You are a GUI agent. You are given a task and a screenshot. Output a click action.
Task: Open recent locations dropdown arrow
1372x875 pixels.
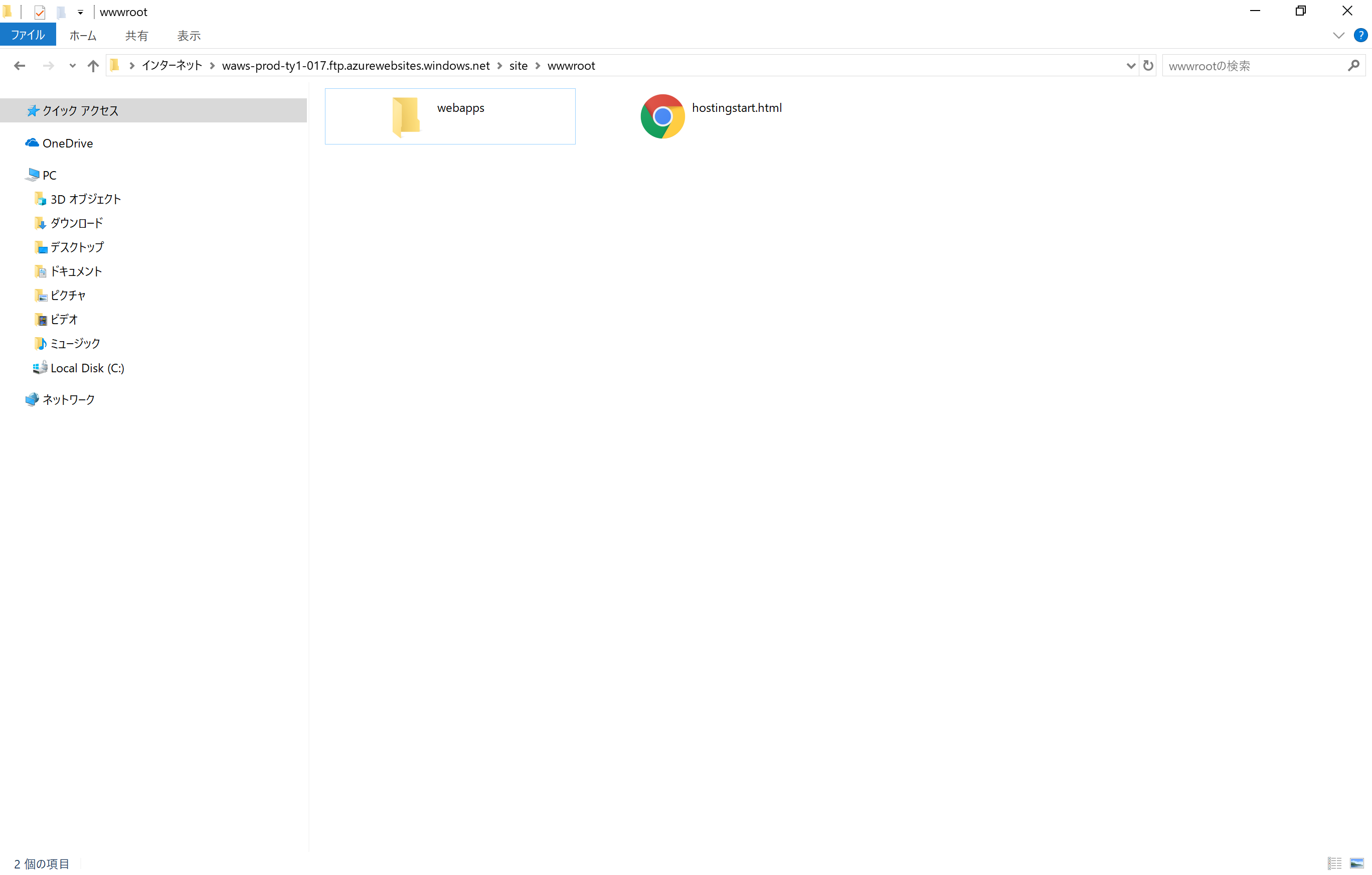tap(72, 66)
